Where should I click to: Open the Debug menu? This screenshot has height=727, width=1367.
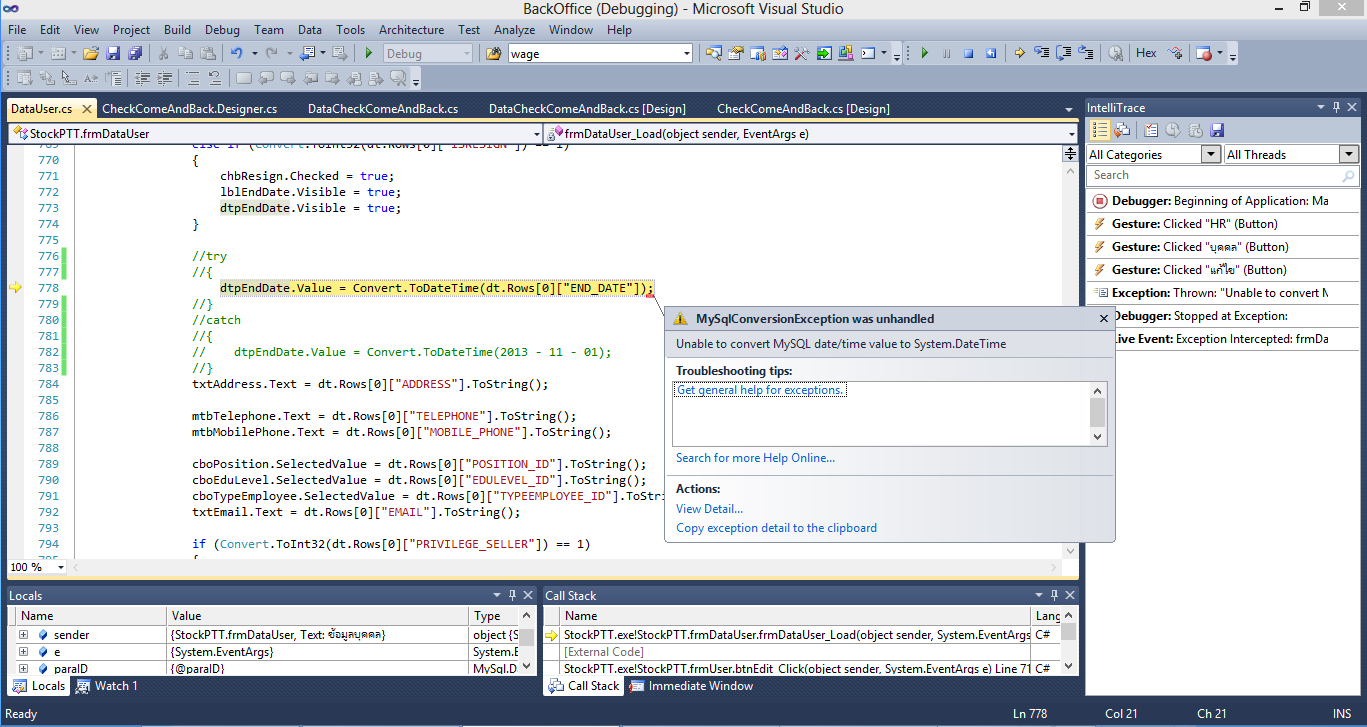(222, 30)
